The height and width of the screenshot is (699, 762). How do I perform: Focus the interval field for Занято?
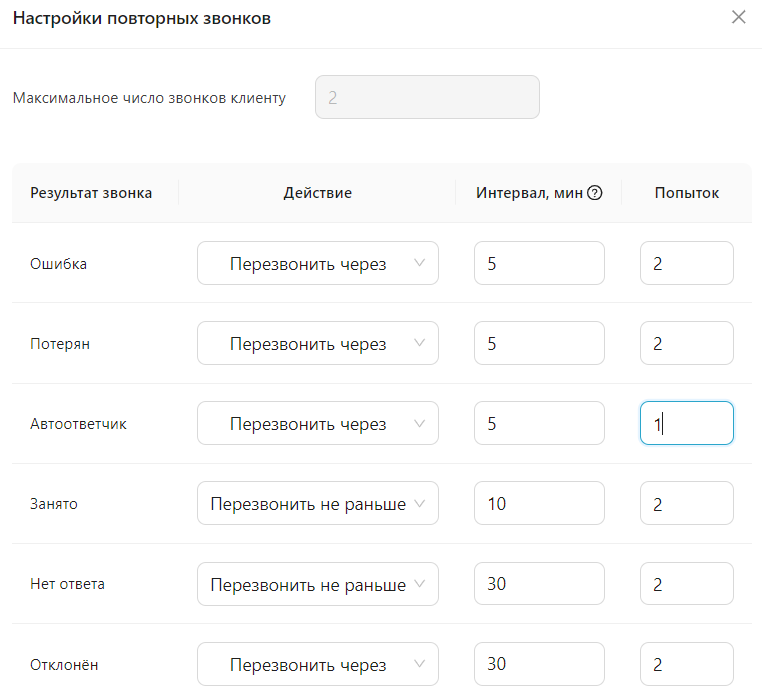[539, 503]
